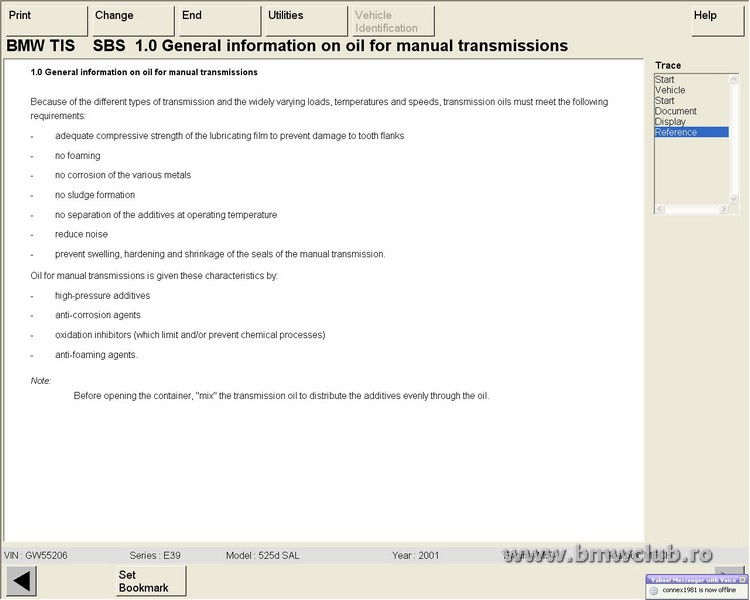This screenshot has width=750, height=600.
Task: Click the Trace panel heading
Action: (x=668, y=65)
